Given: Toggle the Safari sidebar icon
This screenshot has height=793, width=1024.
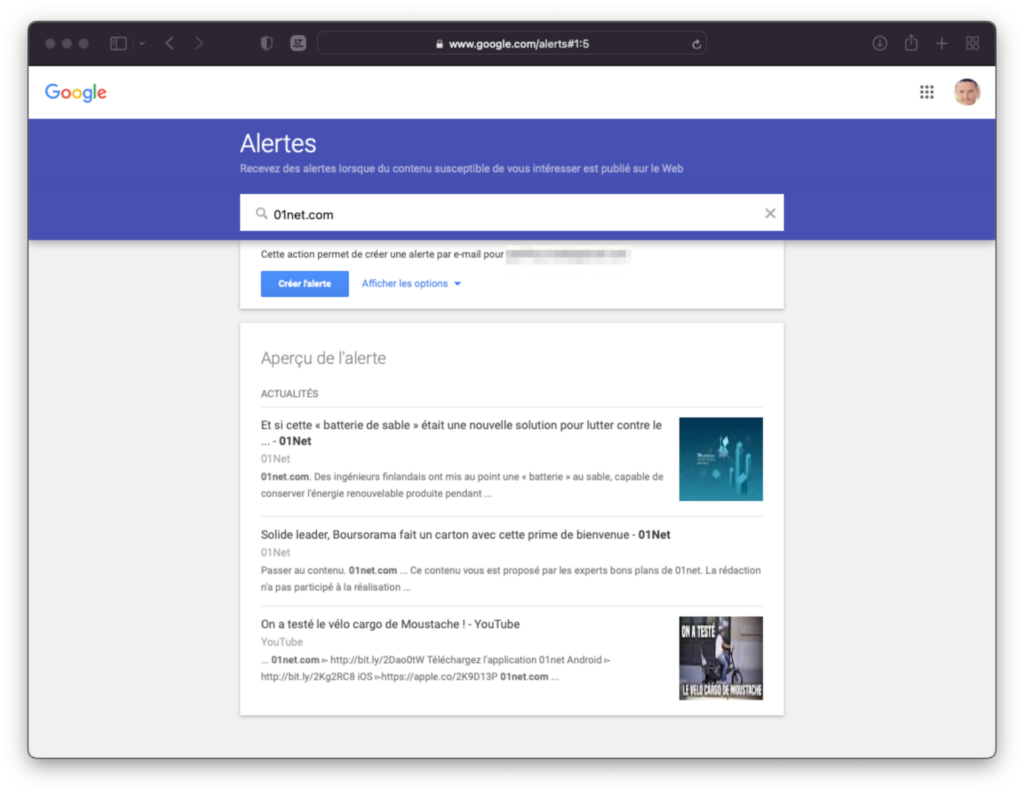Looking at the screenshot, I should [x=118, y=44].
